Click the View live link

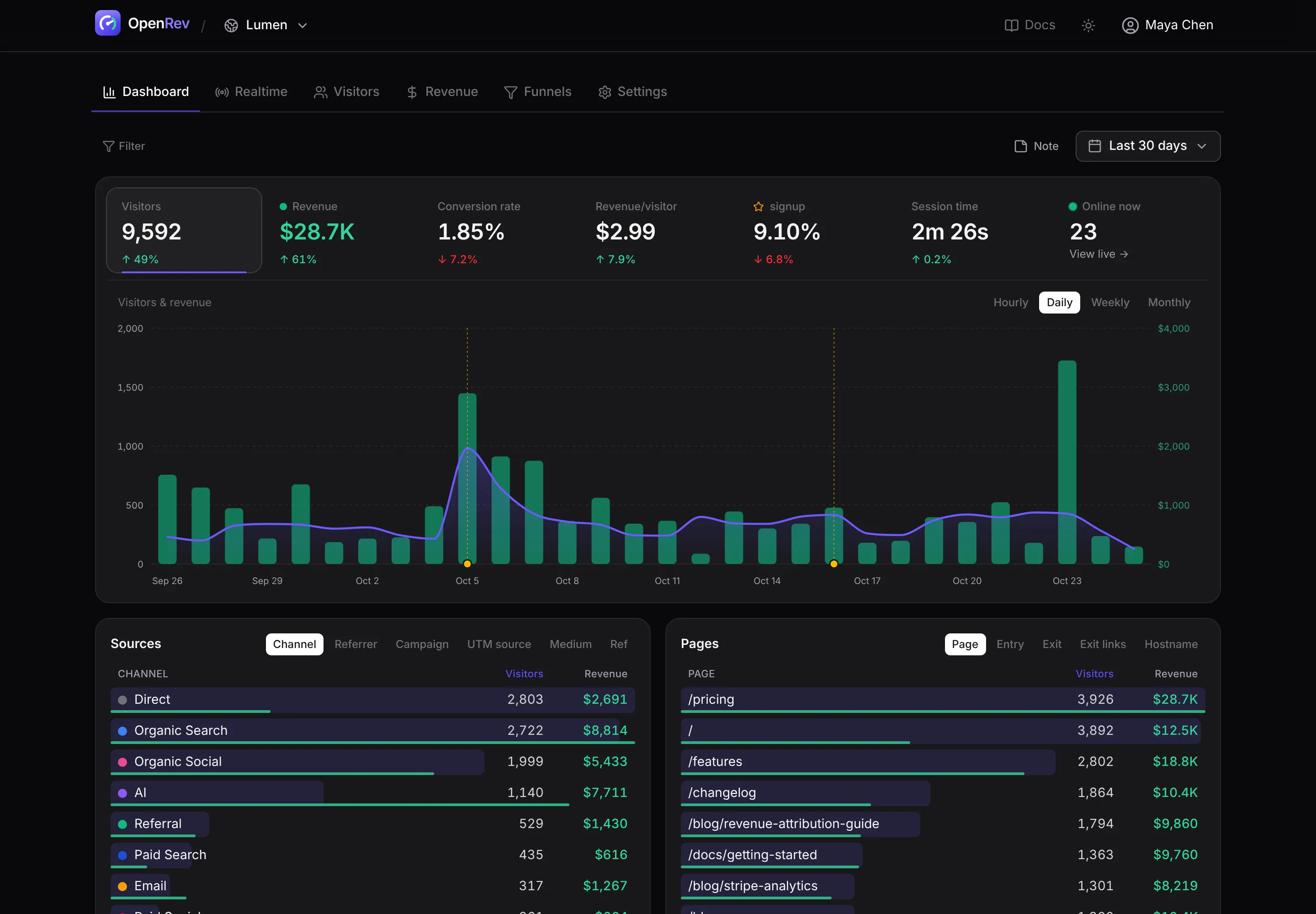[1098, 254]
